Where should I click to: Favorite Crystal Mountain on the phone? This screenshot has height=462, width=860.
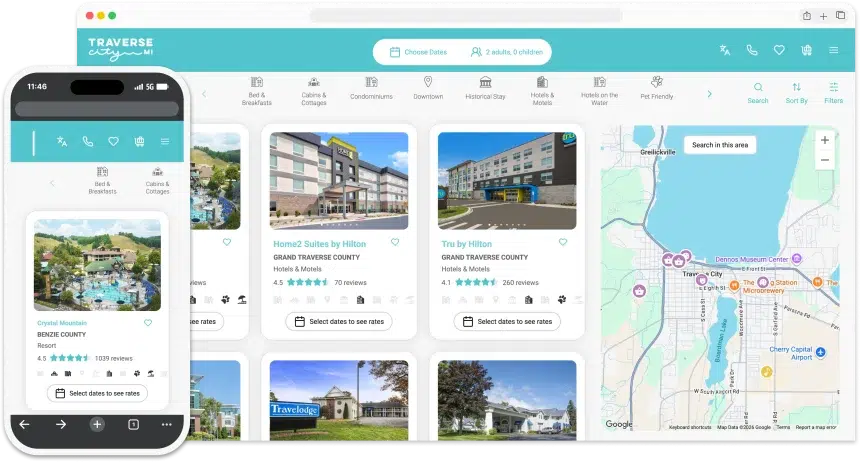(148, 323)
